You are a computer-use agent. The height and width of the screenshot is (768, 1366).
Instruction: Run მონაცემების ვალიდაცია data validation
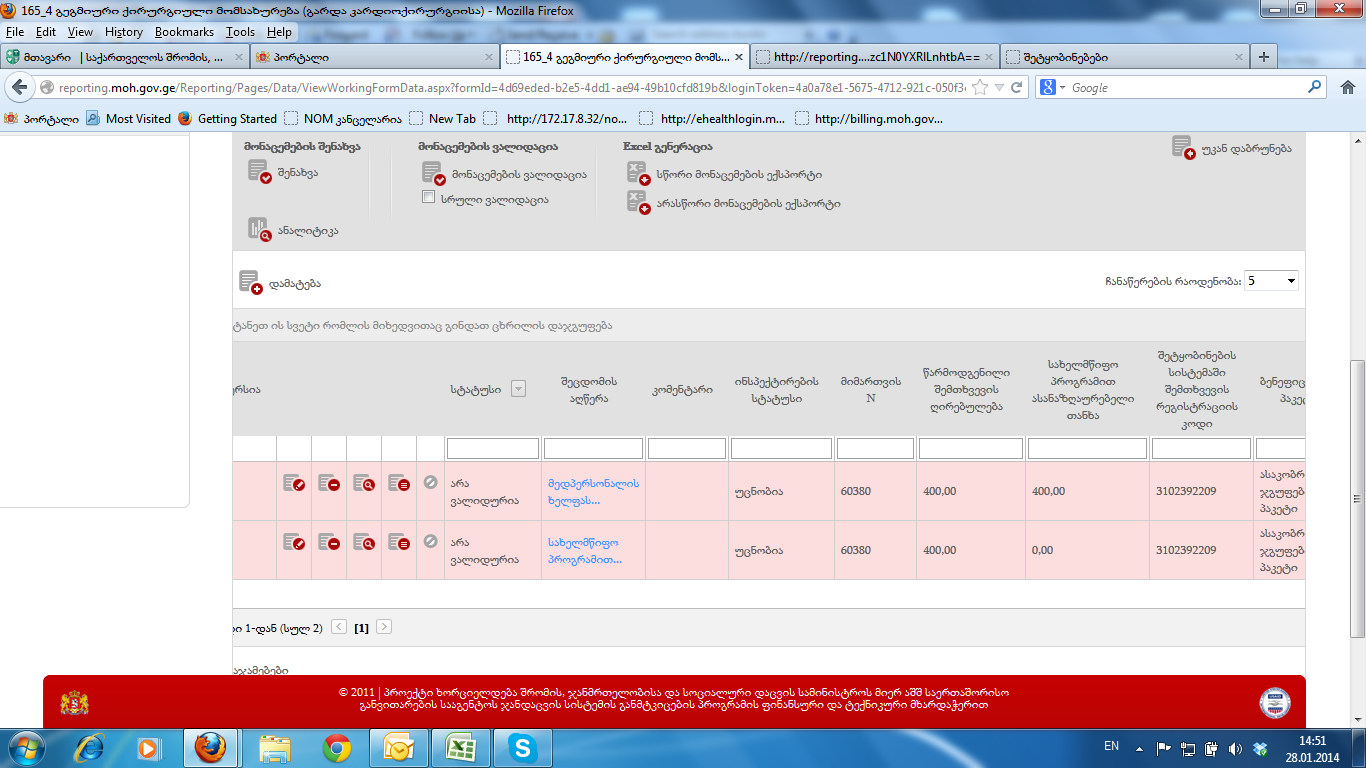pos(434,174)
